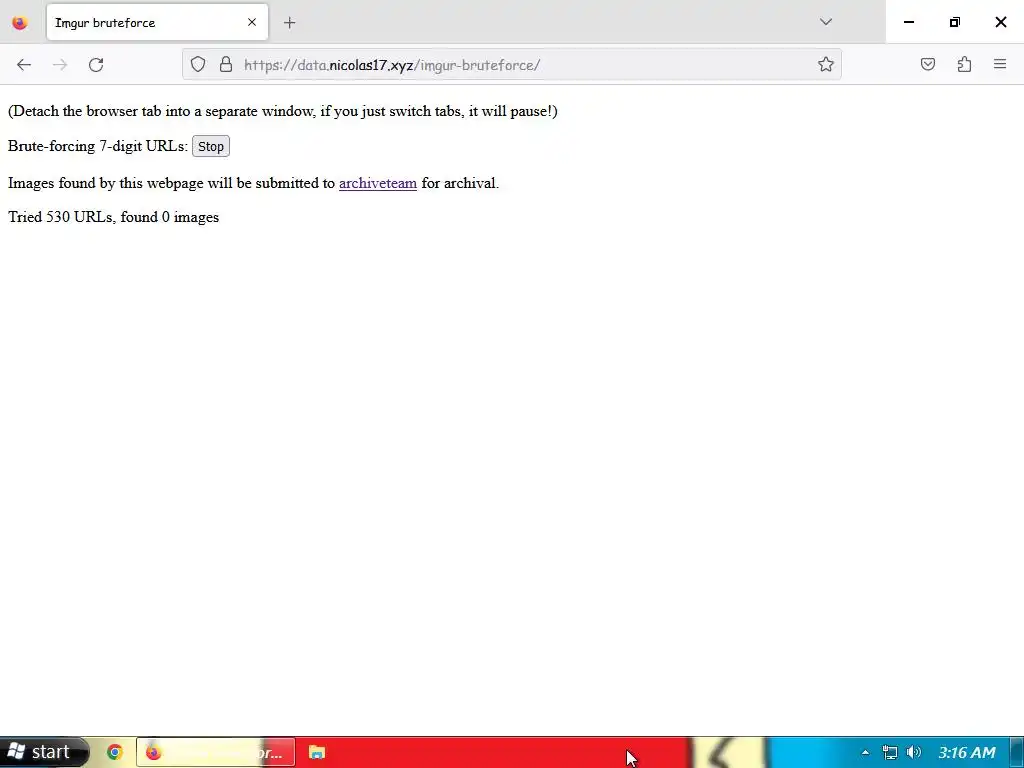Screen dimensions: 1024x768
Task: Restore down the Firefox window
Action: [x=954, y=22]
